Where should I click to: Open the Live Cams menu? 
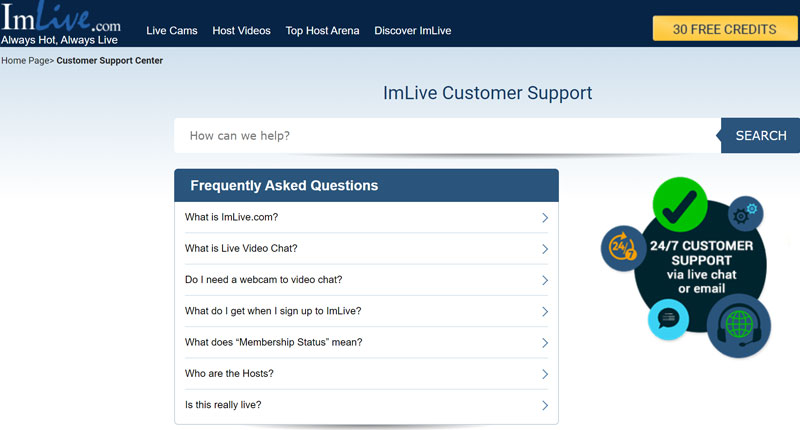tap(171, 31)
